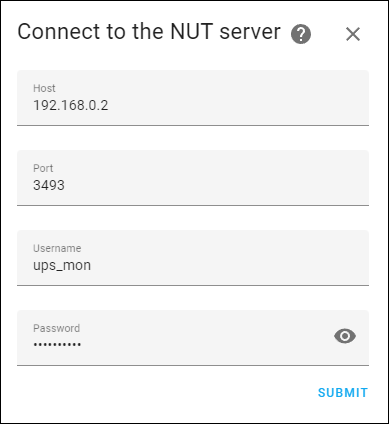
Task: Focus the Password input field
Action: click(193, 338)
